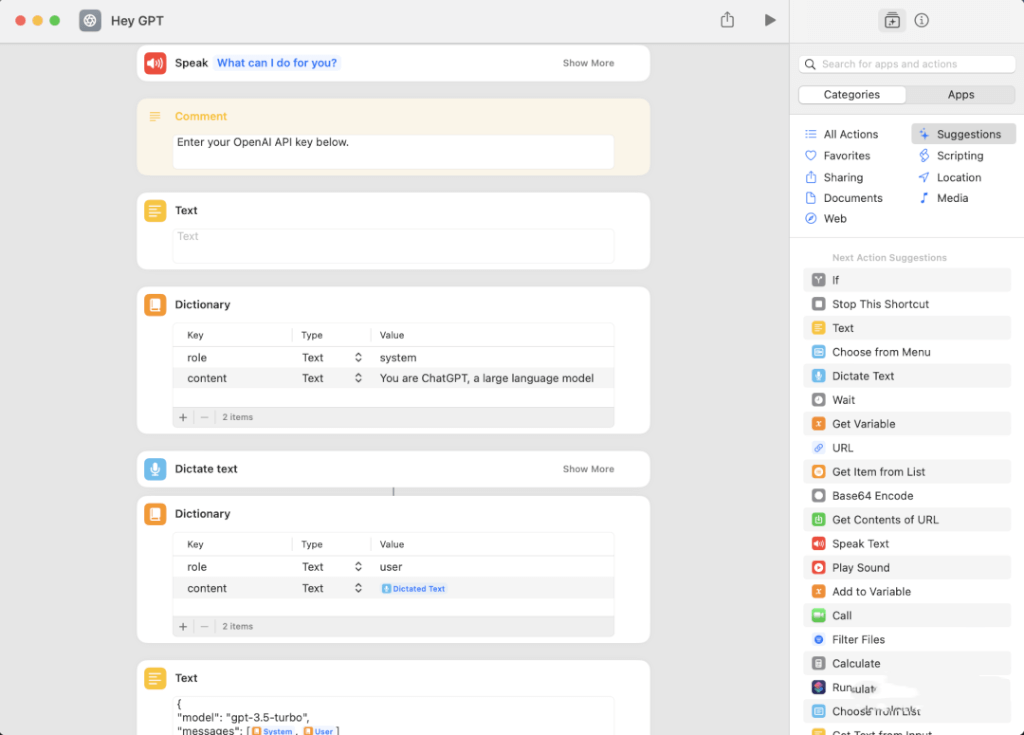Viewport: 1024px width, 735px height.
Task: Click the Dictionary icon above the system role table
Action: click(x=155, y=304)
